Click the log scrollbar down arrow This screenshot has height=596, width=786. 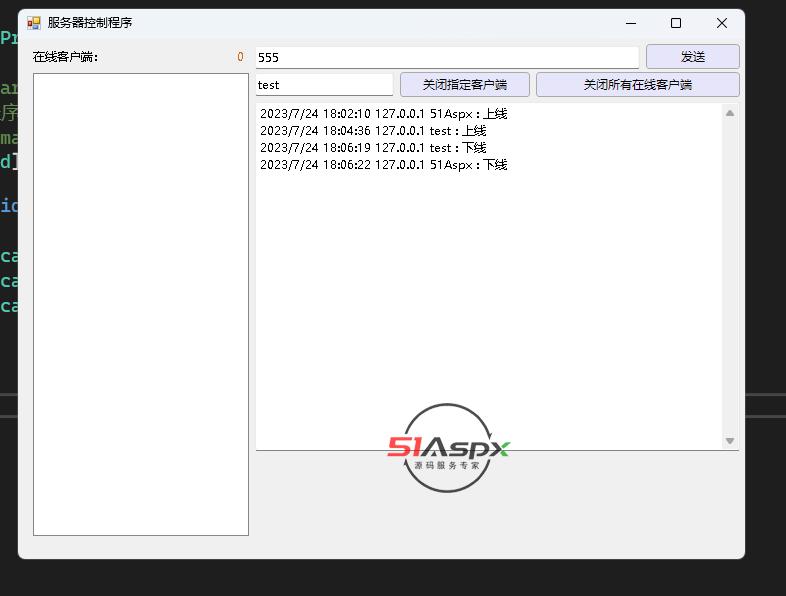pyautogui.click(x=730, y=441)
